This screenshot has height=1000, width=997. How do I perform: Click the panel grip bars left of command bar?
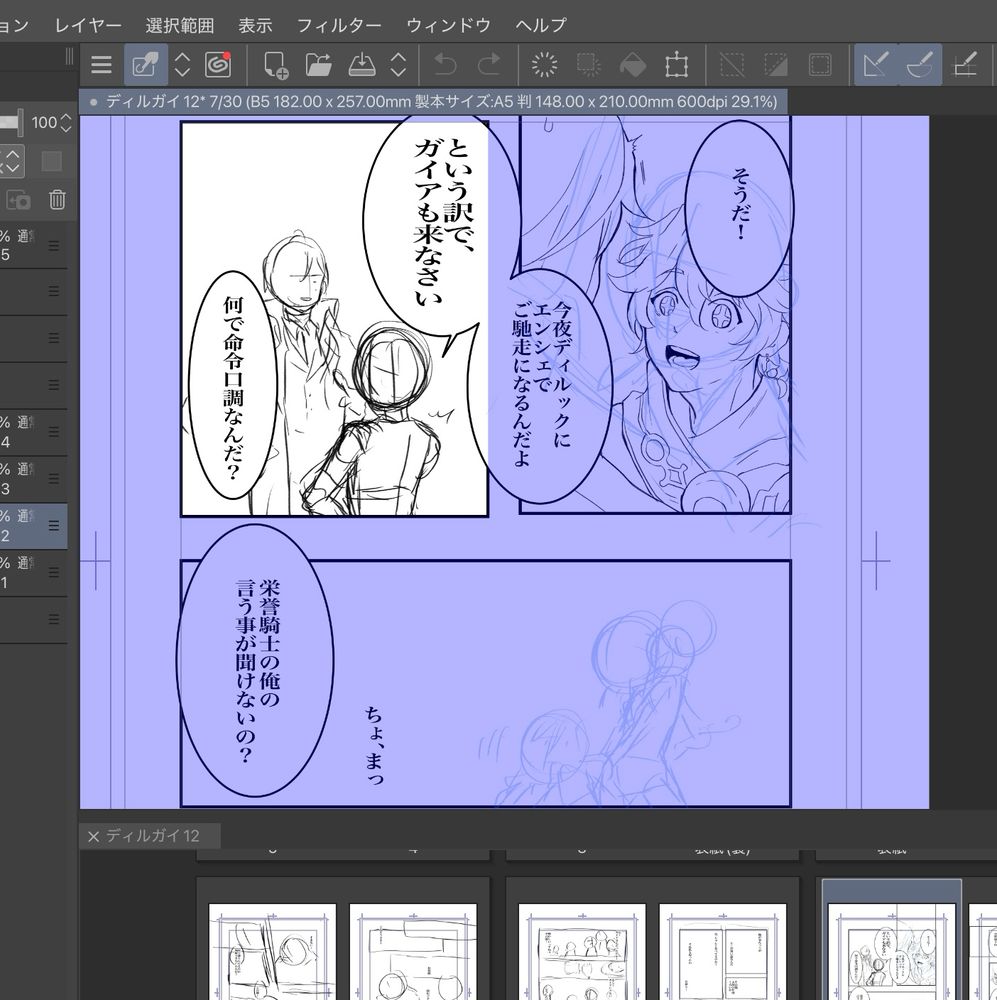[x=70, y=57]
